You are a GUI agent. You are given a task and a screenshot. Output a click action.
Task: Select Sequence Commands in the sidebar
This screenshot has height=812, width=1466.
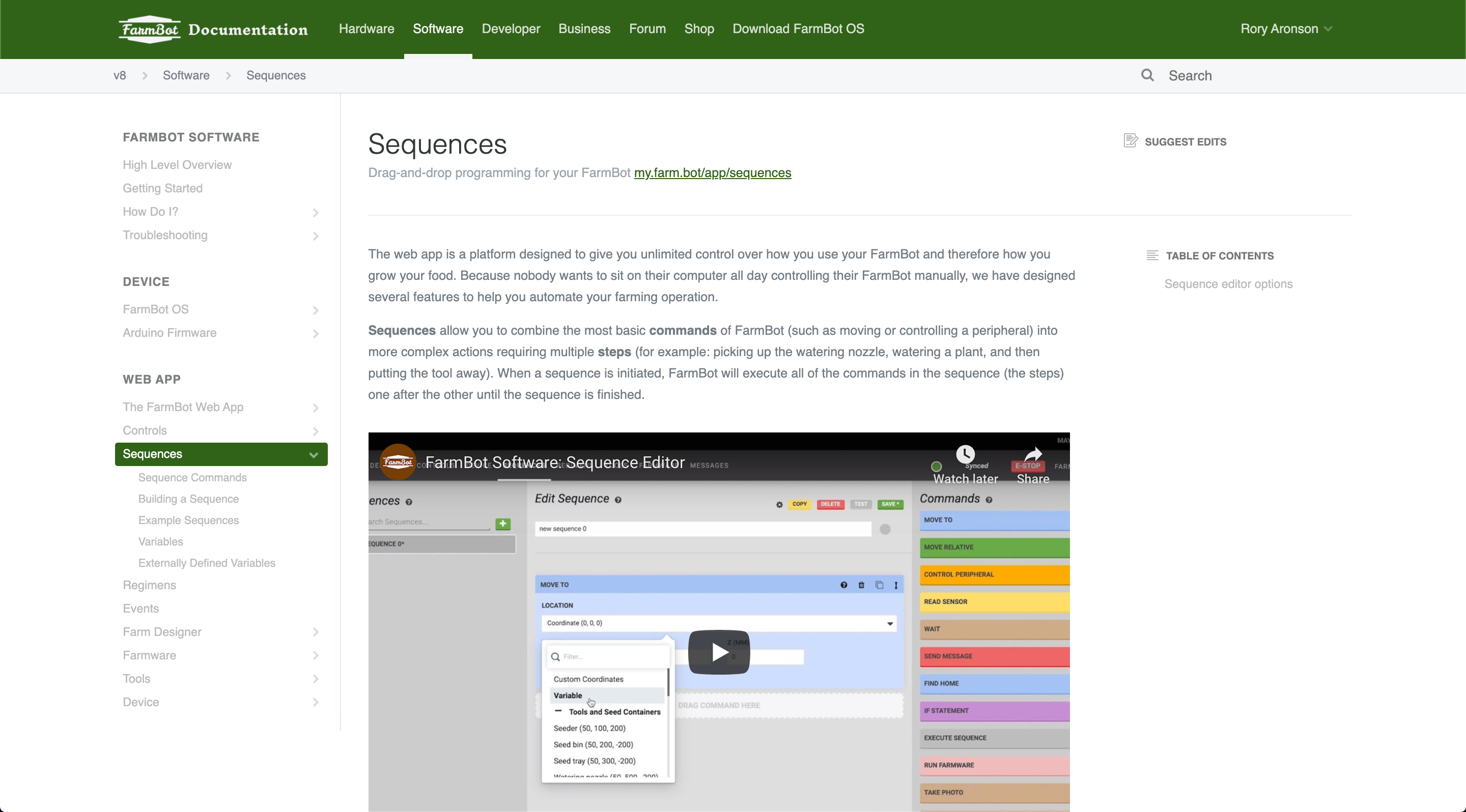click(192, 478)
